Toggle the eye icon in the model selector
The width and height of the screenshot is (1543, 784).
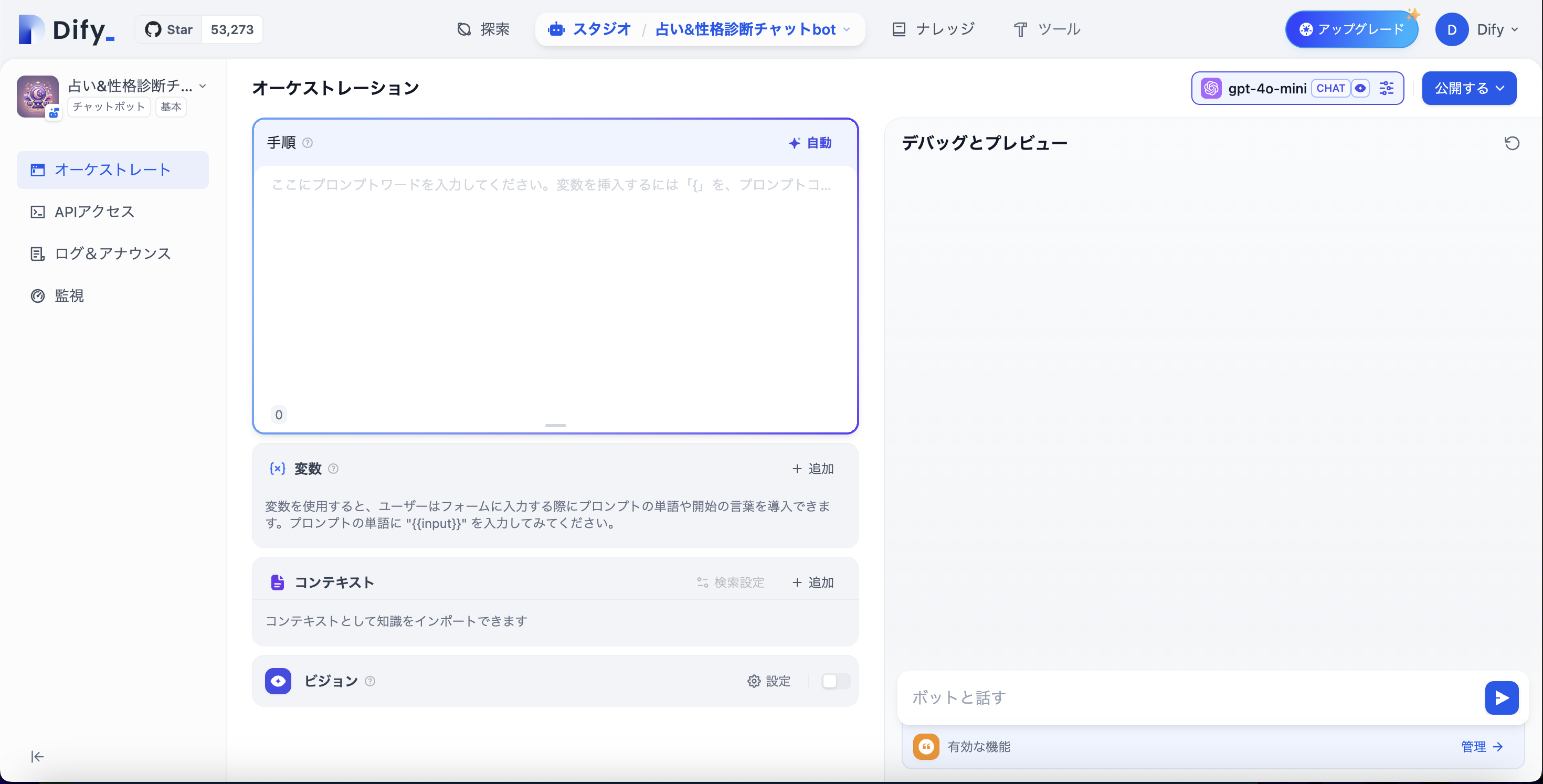pos(1361,88)
